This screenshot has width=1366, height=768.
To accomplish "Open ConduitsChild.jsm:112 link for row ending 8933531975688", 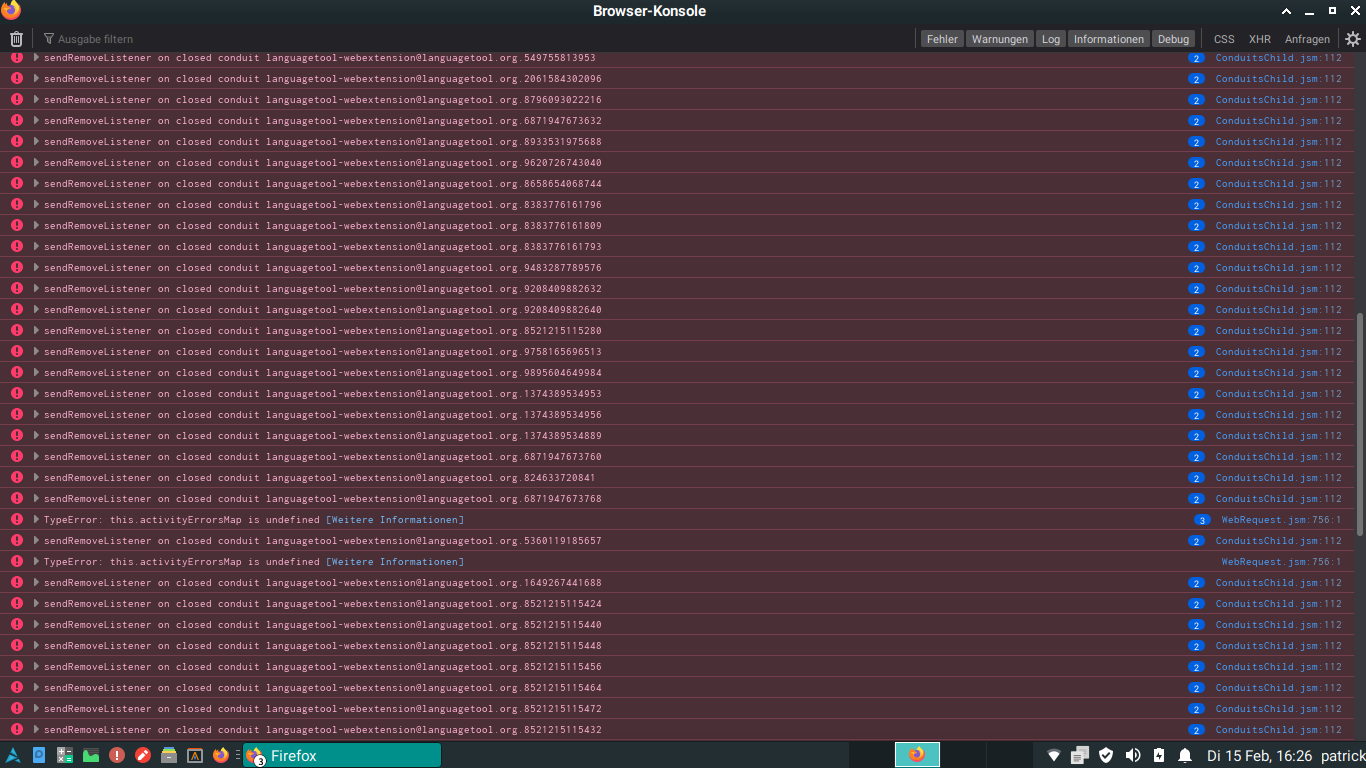I will point(1278,142).
